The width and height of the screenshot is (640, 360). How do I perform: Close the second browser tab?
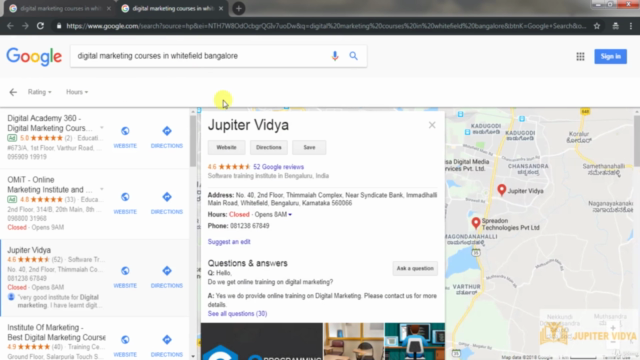[x=221, y=8]
